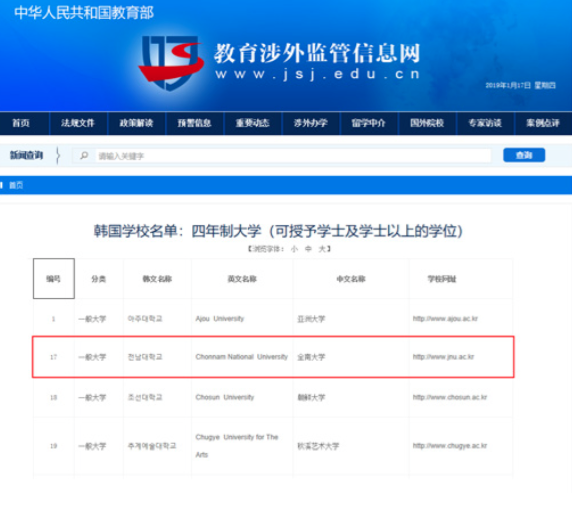Open the http://www.ajou.ac.kr link

click(445, 319)
